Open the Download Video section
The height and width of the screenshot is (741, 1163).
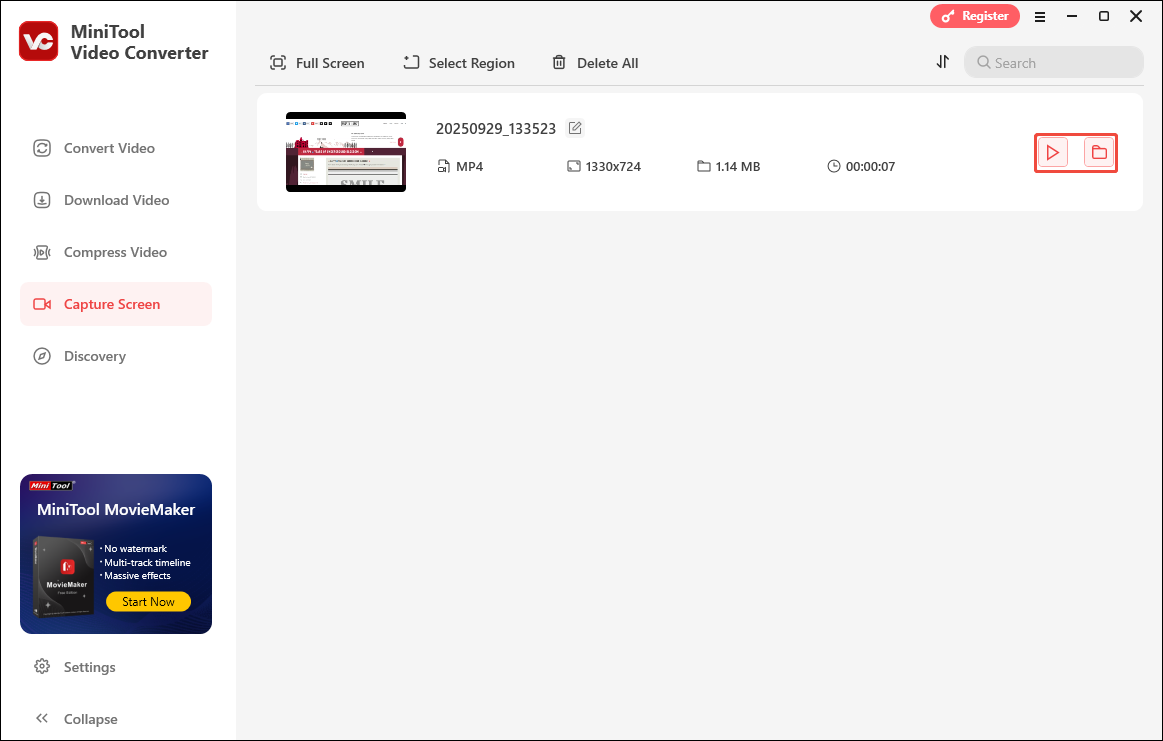(x=116, y=200)
